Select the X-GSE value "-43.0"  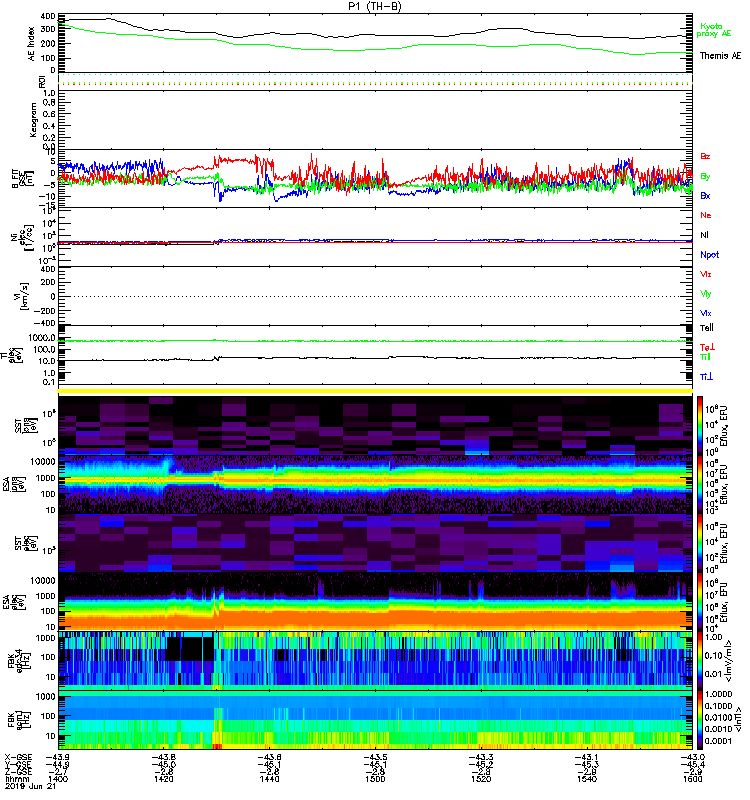(693, 757)
